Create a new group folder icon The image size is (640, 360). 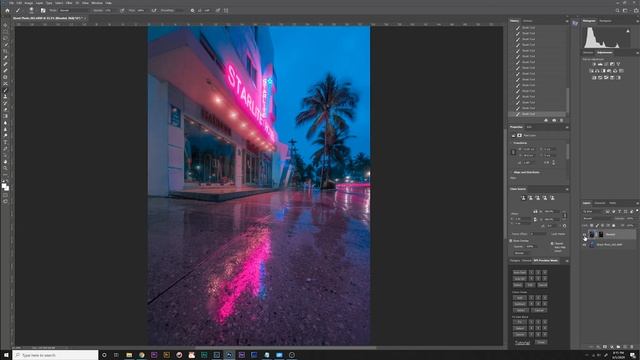(x=618, y=347)
